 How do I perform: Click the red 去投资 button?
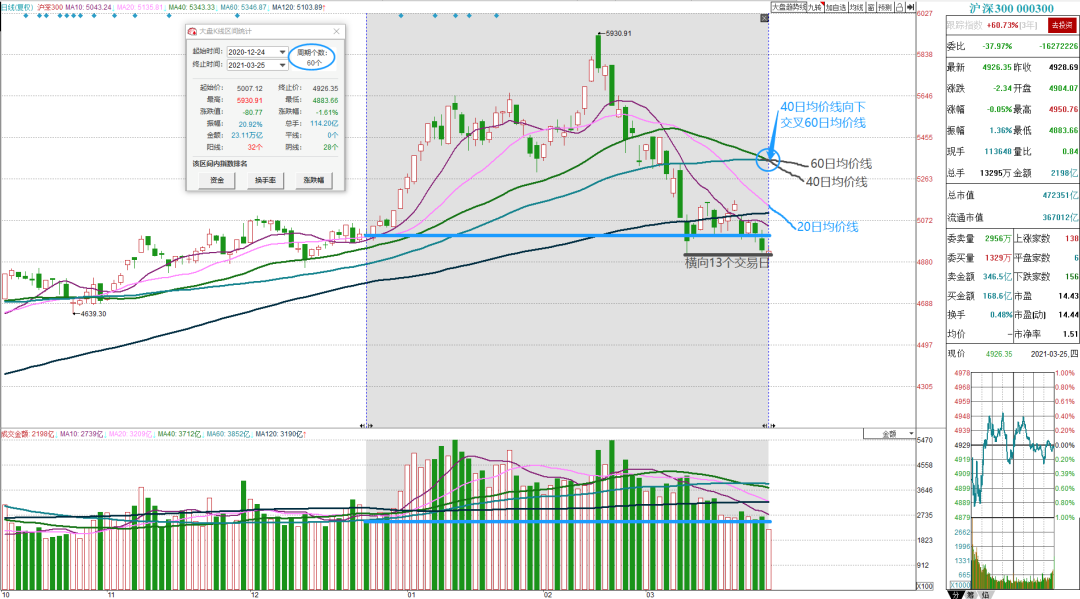tap(1061, 25)
